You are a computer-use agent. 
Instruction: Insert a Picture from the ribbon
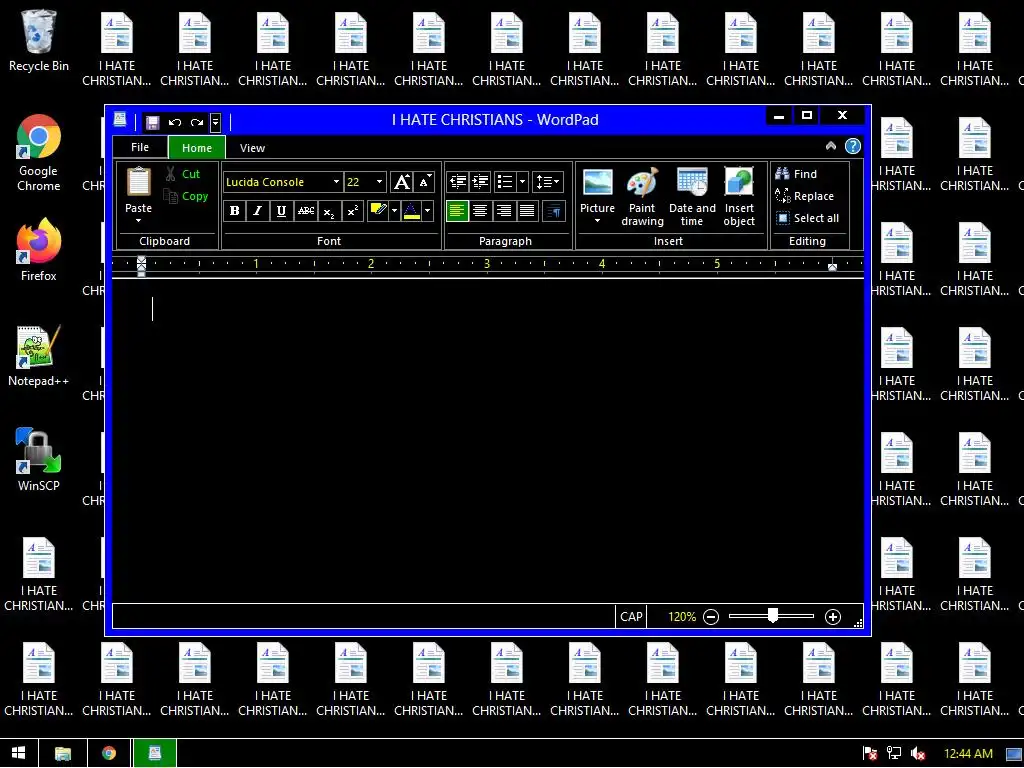point(598,183)
